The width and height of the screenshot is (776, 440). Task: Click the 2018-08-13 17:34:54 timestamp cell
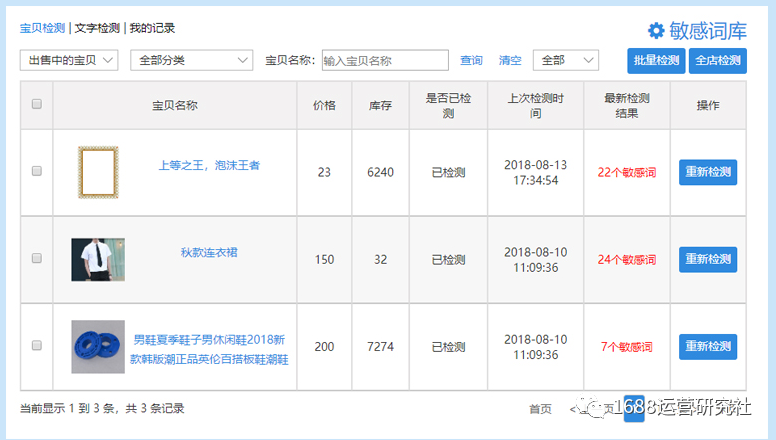click(535, 172)
